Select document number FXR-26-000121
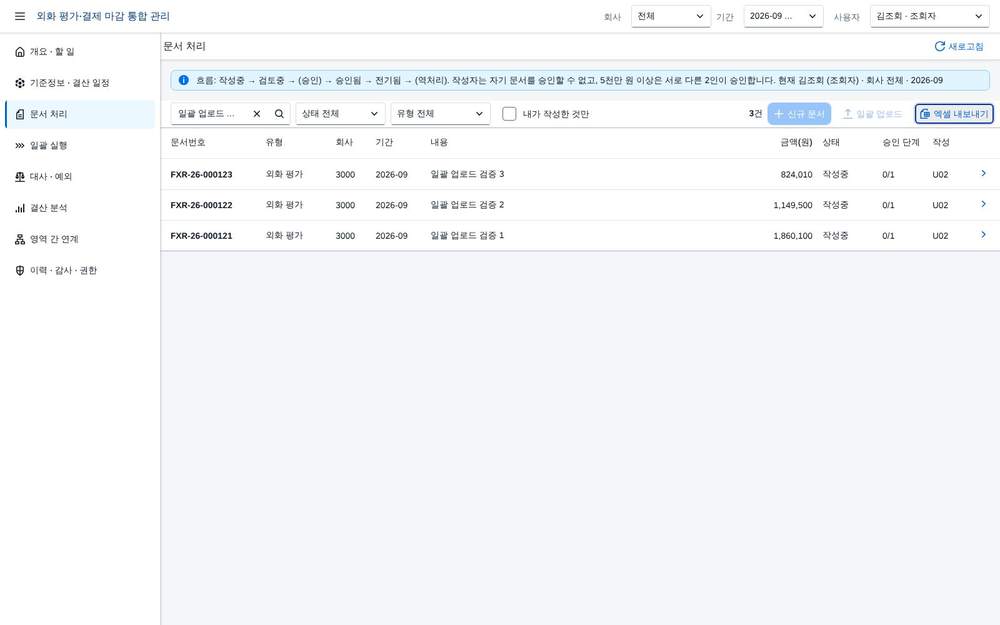The height and width of the screenshot is (625, 1000). pos(202,235)
